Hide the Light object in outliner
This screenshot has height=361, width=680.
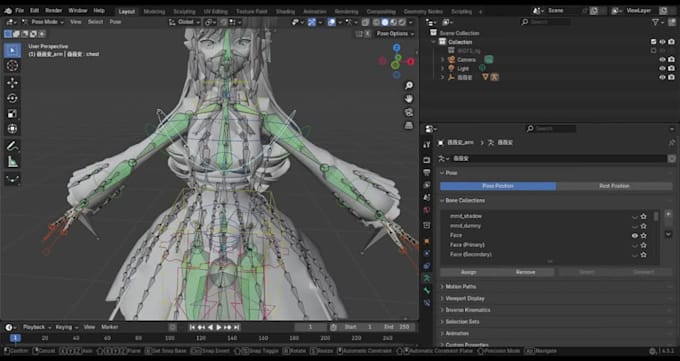(x=662, y=68)
